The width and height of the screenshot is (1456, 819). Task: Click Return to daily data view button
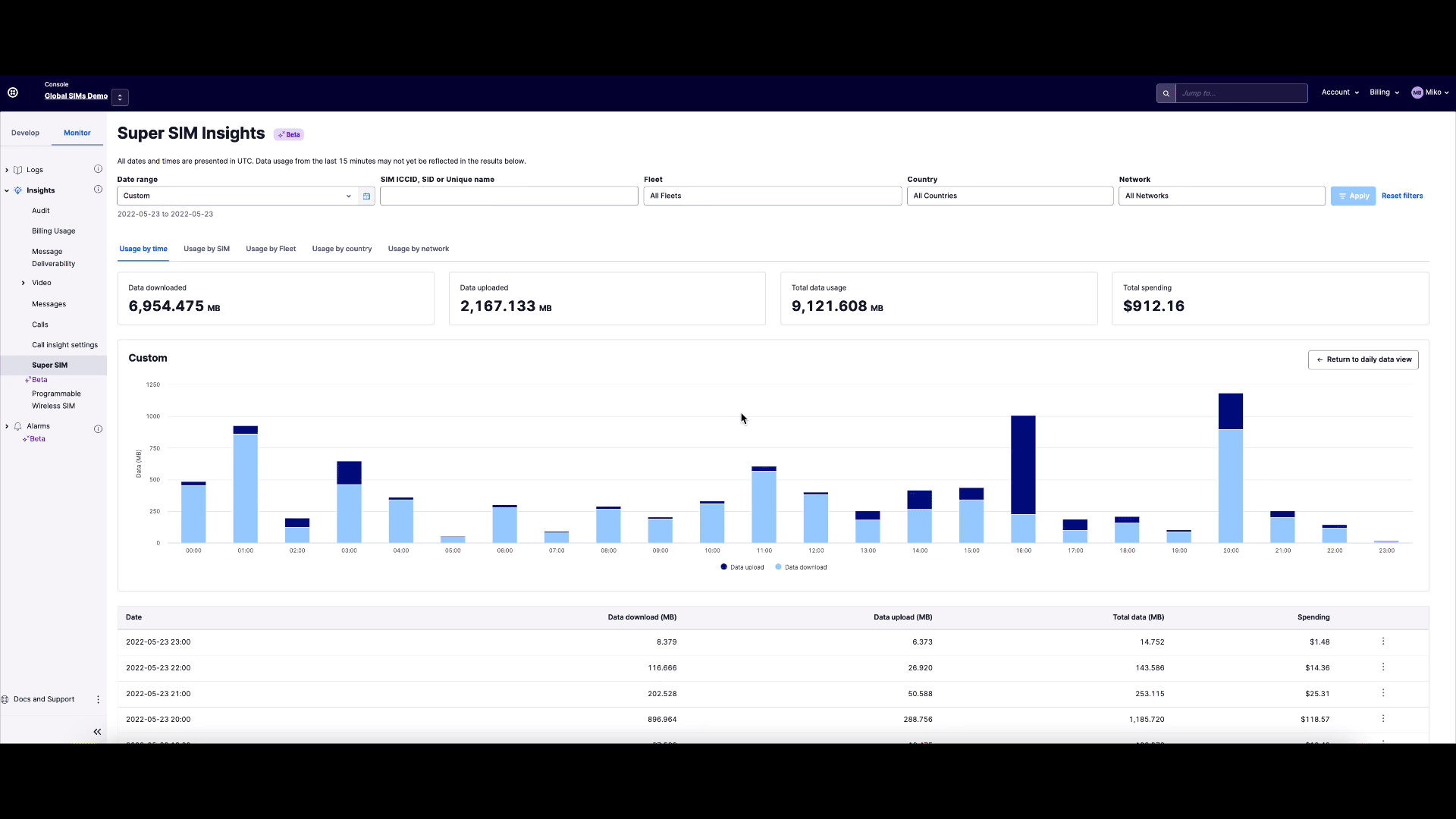[x=1363, y=359]
